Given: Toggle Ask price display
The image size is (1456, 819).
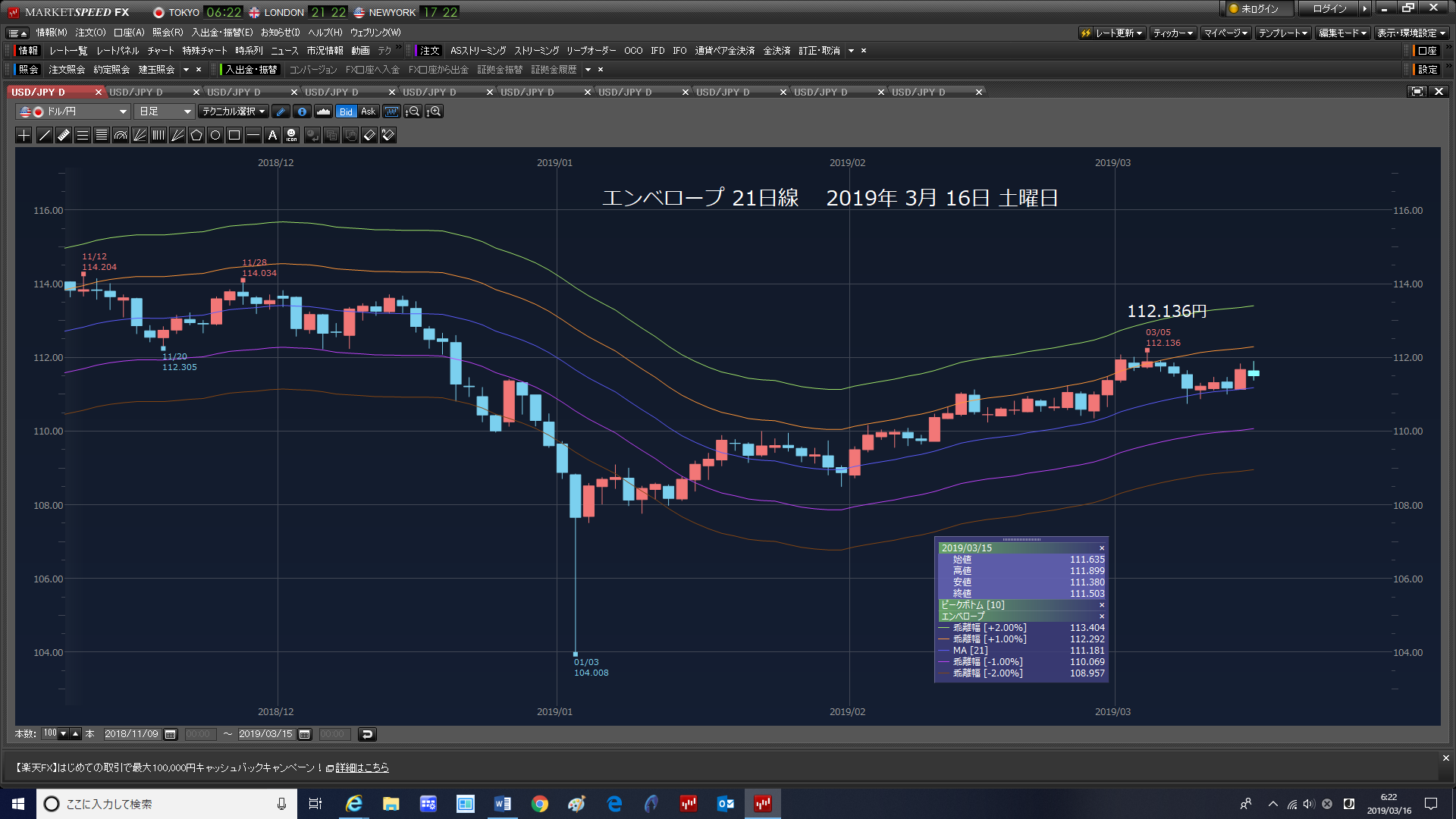Looking at the screenshot, I should pyautogui.click(x=368, y=111).
